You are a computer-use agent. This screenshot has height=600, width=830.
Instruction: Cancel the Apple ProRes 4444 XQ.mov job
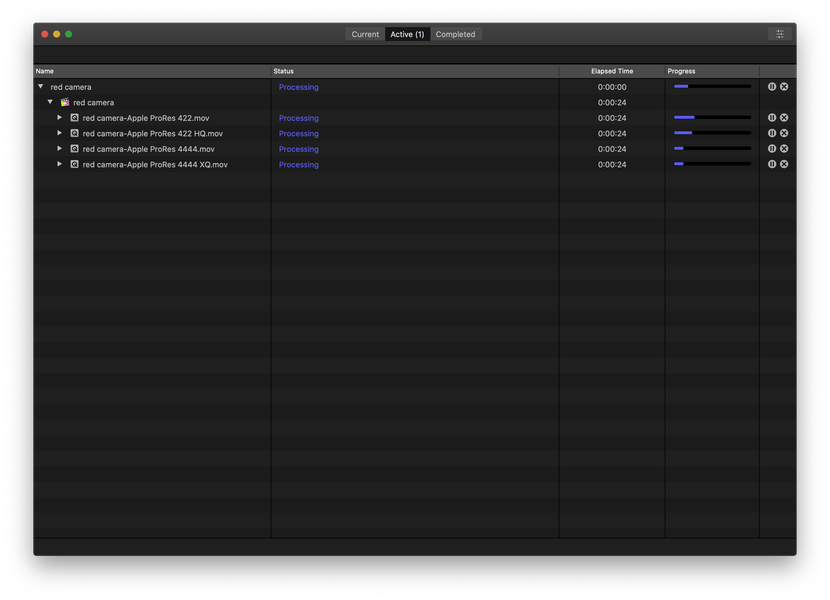click(784, 164)
